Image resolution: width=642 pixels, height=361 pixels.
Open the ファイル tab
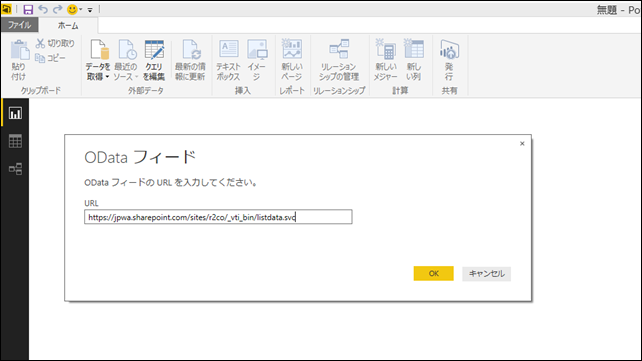tap(19, 25)
